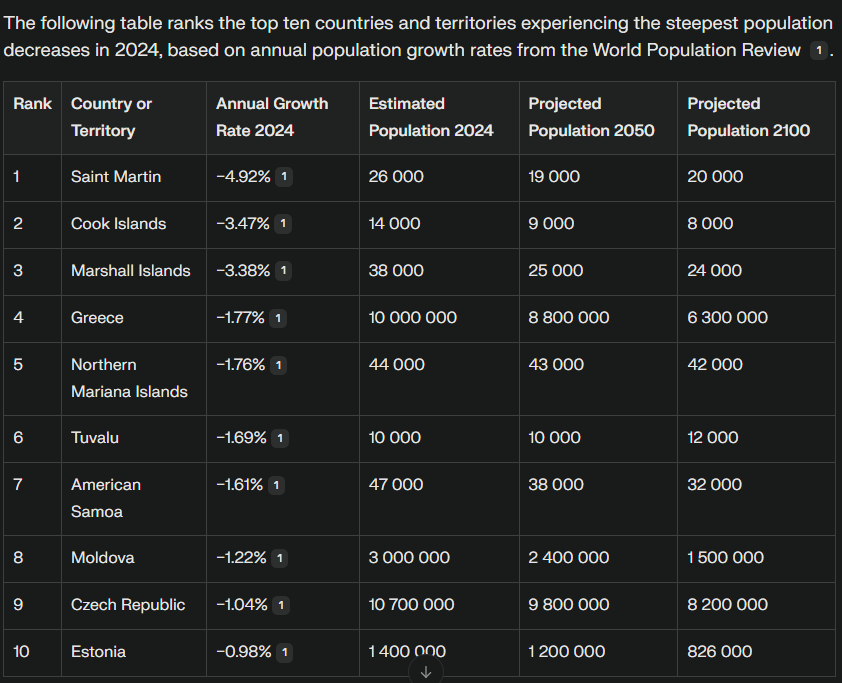Open citation badge next to −4.92%
842x683 pixels.
pos(284,177)
